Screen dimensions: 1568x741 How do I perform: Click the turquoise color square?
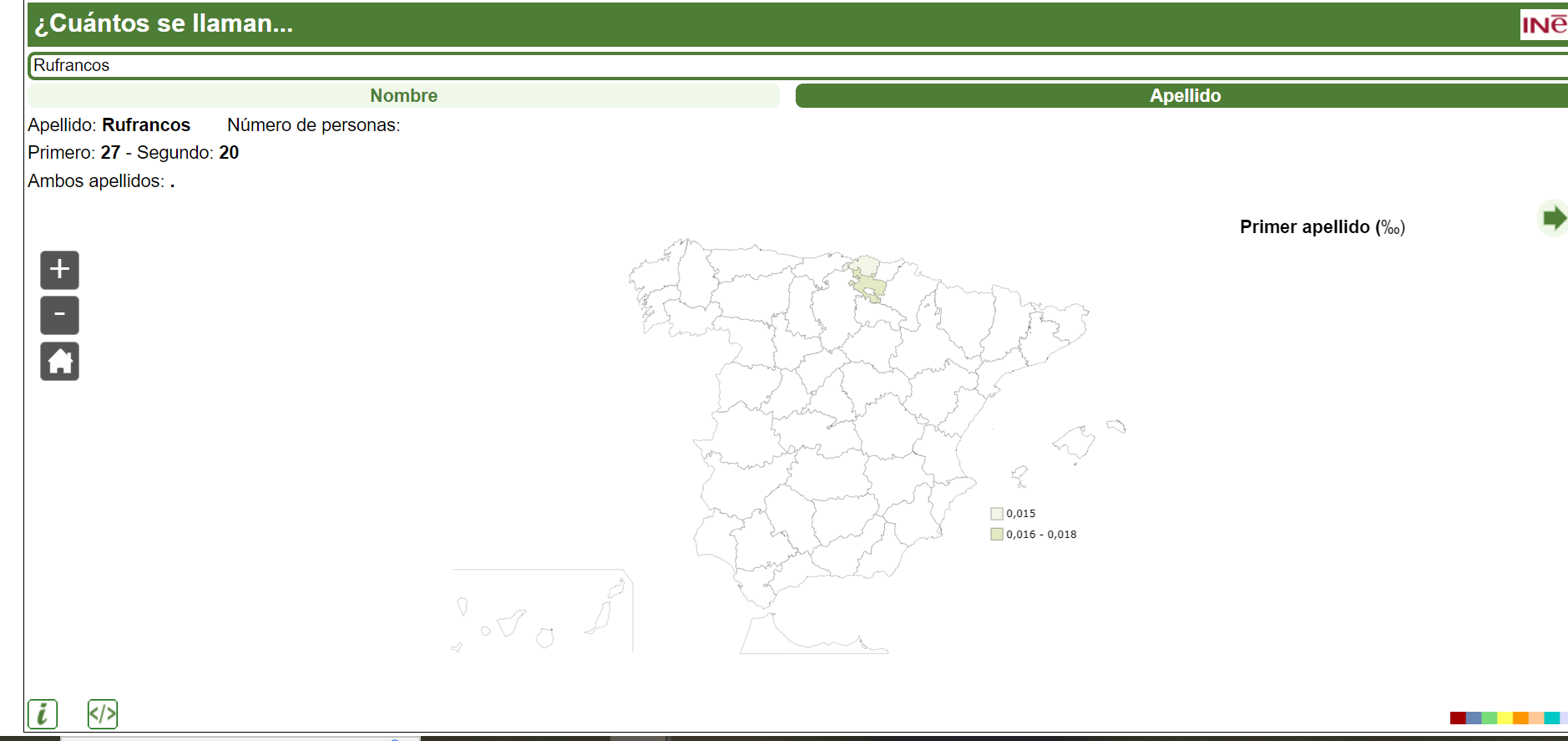[x=1551, y=718]
